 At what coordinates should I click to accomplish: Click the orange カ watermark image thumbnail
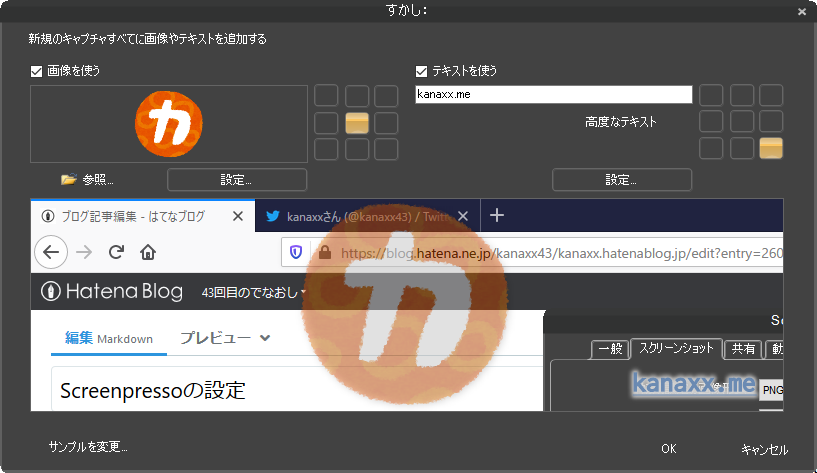[169, 124]
